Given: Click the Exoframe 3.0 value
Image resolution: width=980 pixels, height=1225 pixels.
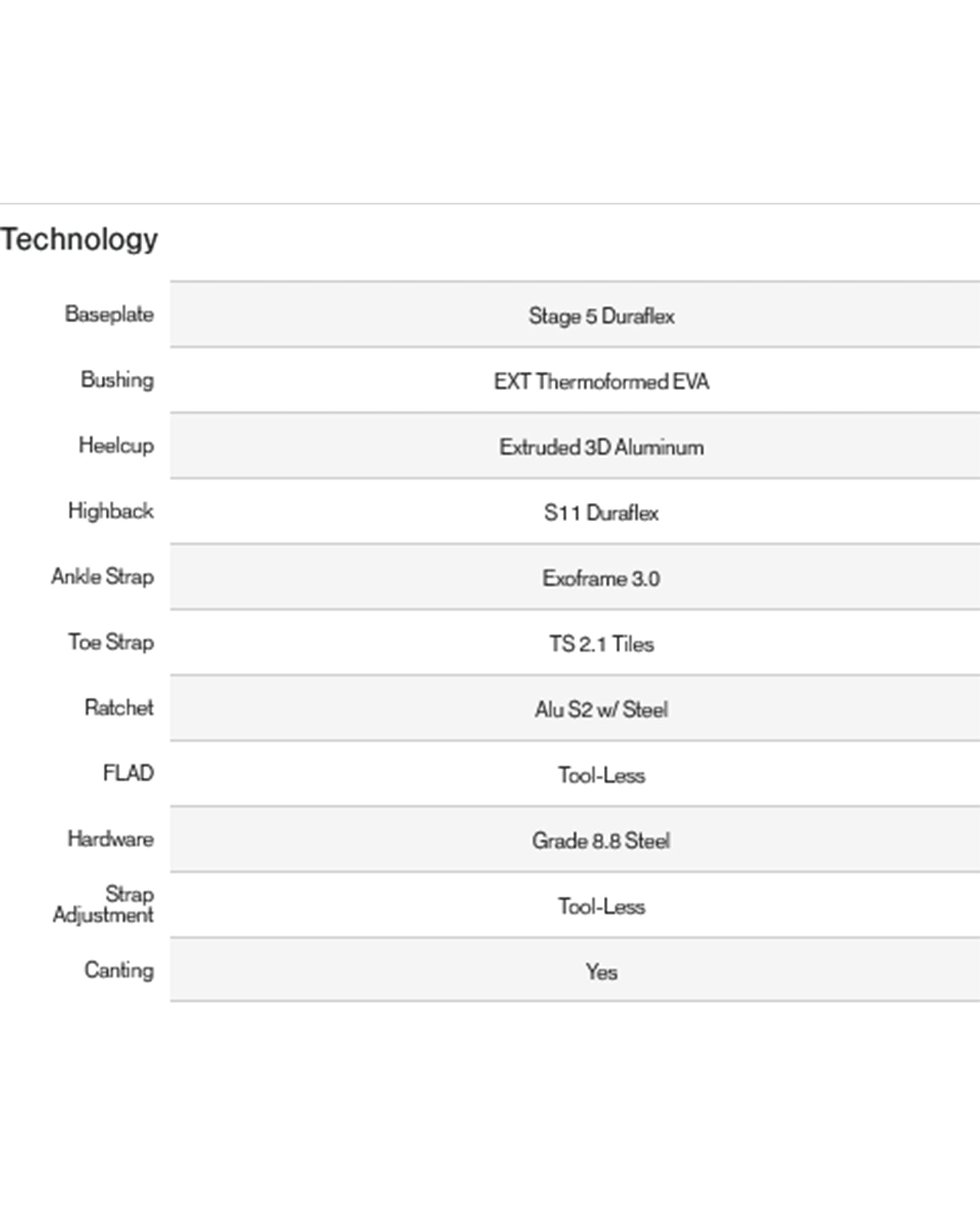Looking at the screenshot, I should (x=601, y=578).
